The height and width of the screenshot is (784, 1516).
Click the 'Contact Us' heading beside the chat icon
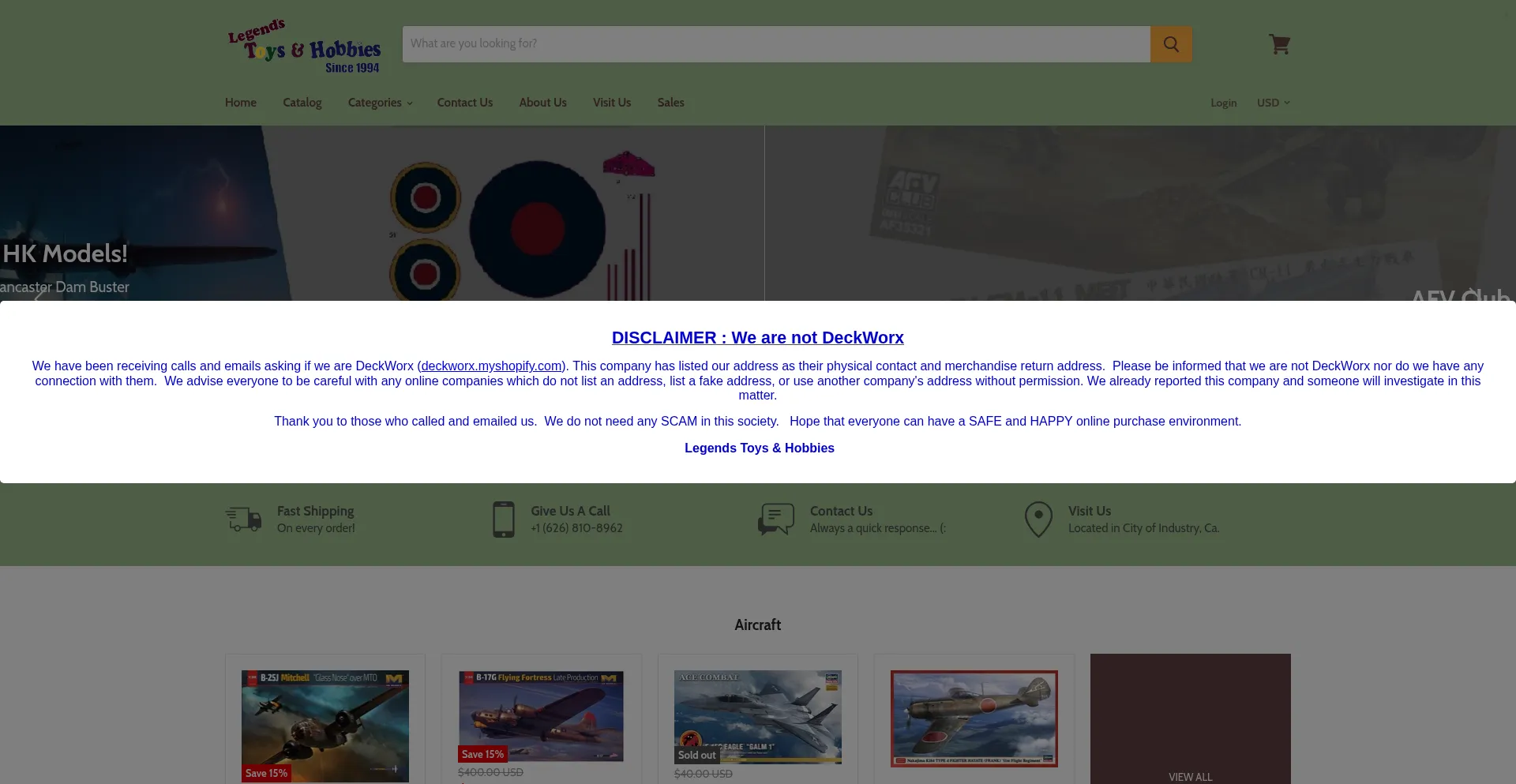(x=842, y=511)
